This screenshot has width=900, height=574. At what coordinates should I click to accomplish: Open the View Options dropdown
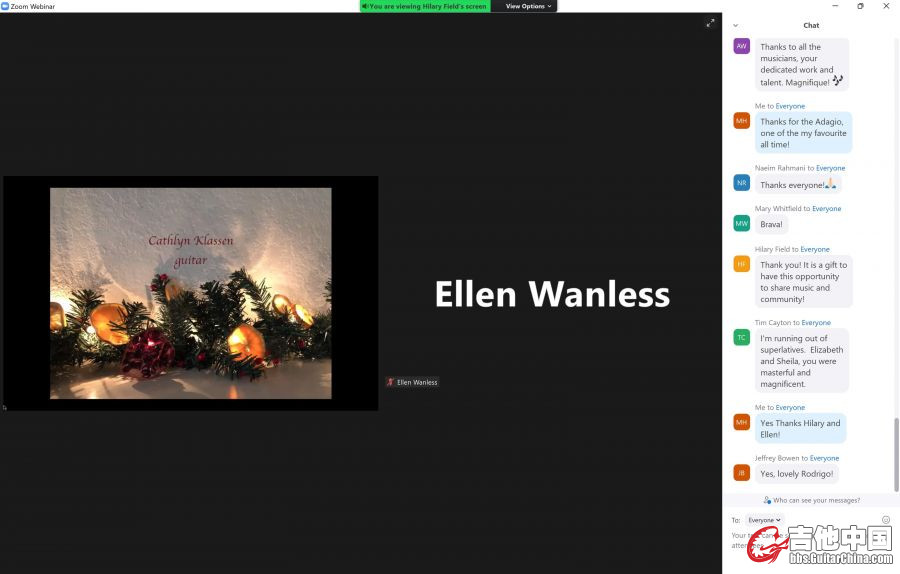tap(528, 6)
